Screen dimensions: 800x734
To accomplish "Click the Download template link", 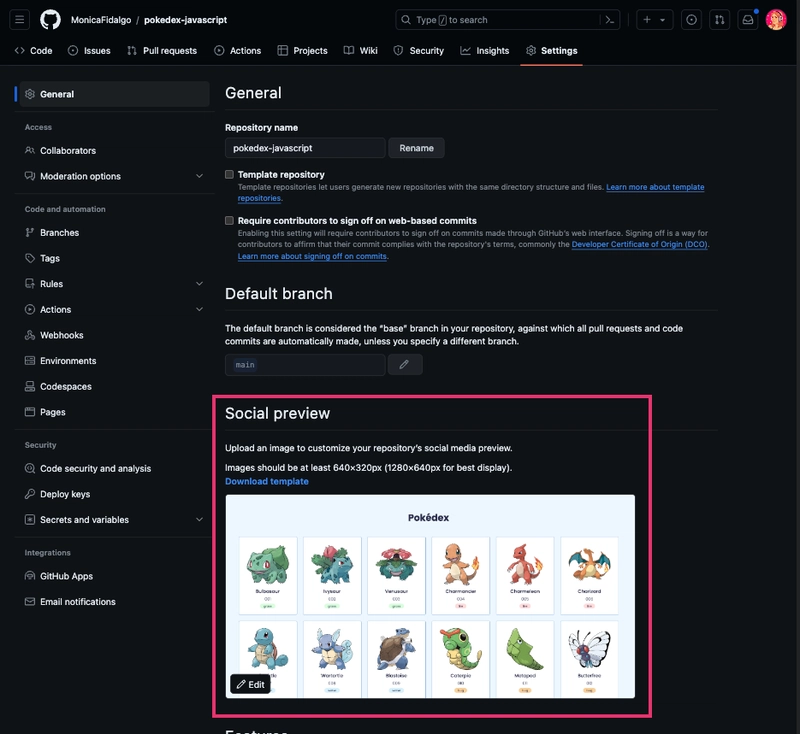I will click(267, 481).
